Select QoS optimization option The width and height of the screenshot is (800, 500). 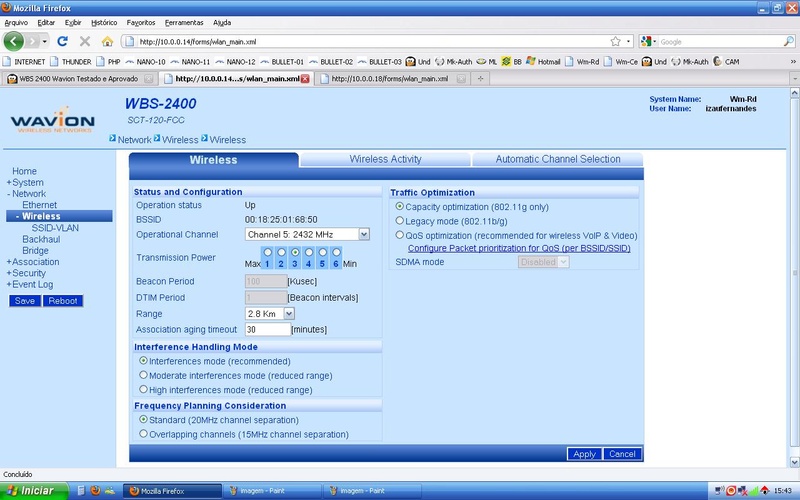399,235
